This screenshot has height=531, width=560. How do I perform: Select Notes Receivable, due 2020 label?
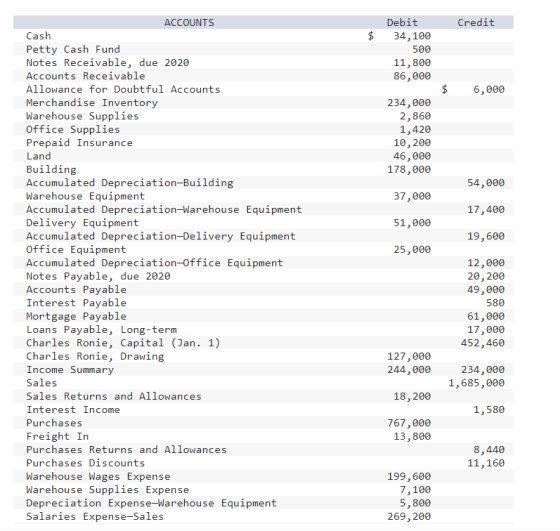(x=108, y=62)
